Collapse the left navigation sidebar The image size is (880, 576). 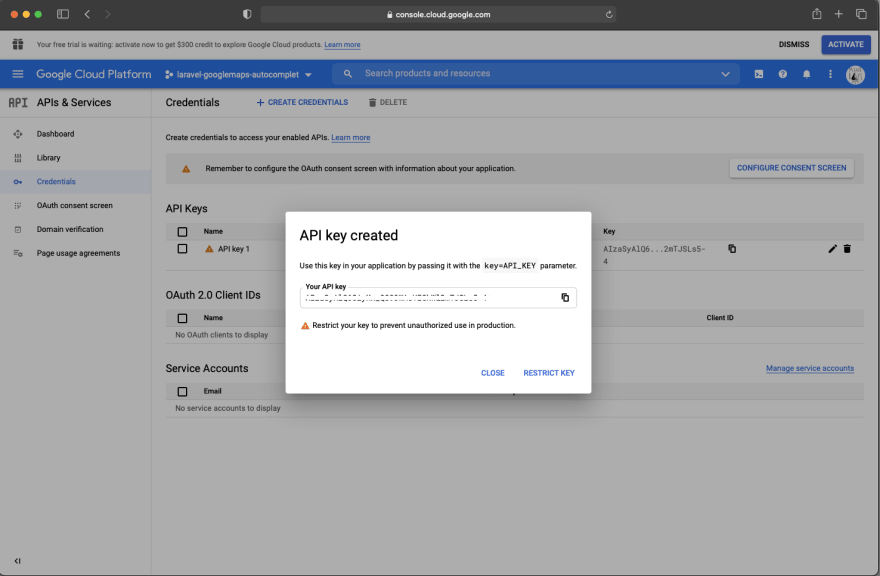pyautogui.click(x=17, y=561)
